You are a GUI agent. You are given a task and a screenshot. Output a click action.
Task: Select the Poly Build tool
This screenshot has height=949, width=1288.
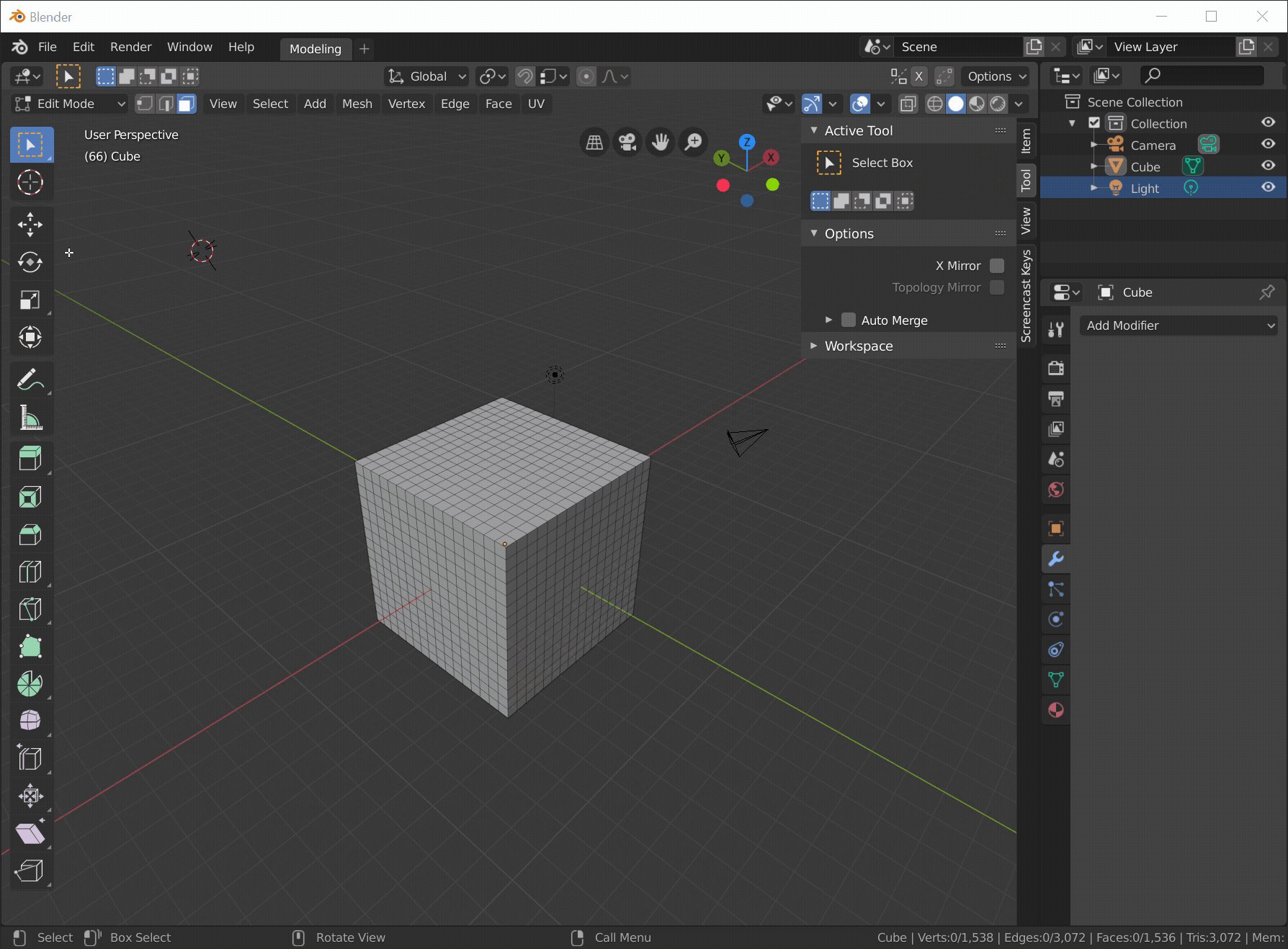[x=31, y=647]
